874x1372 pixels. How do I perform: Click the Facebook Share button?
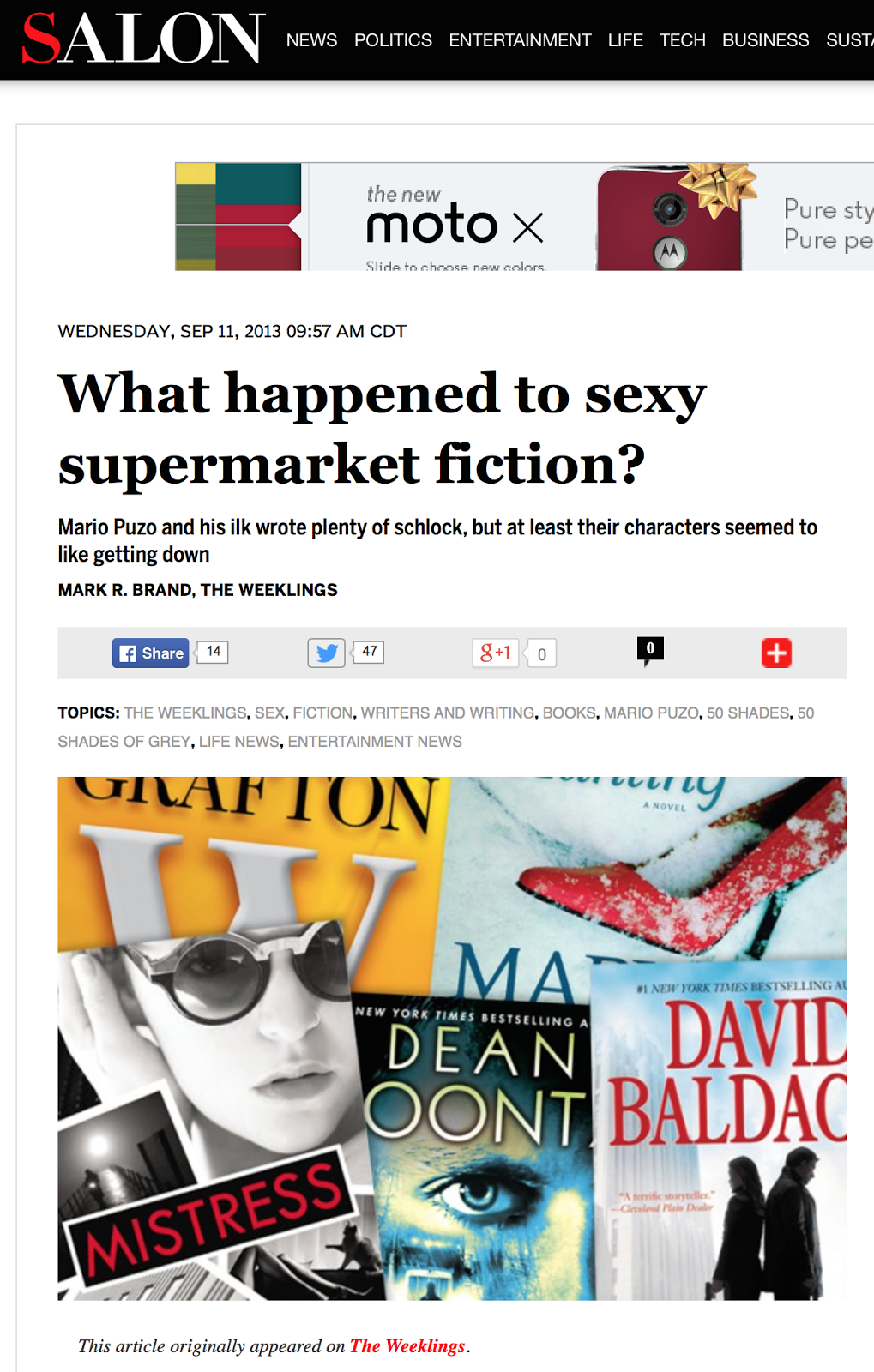(150, 653)
